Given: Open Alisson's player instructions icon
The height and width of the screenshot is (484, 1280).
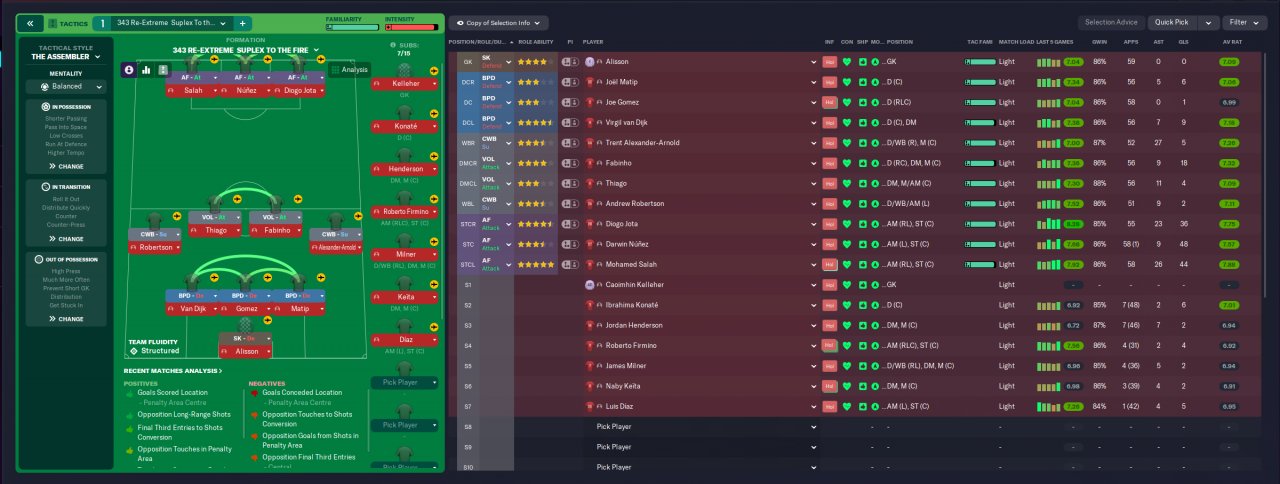Looking at the screenshot, I should click(568, 61).
